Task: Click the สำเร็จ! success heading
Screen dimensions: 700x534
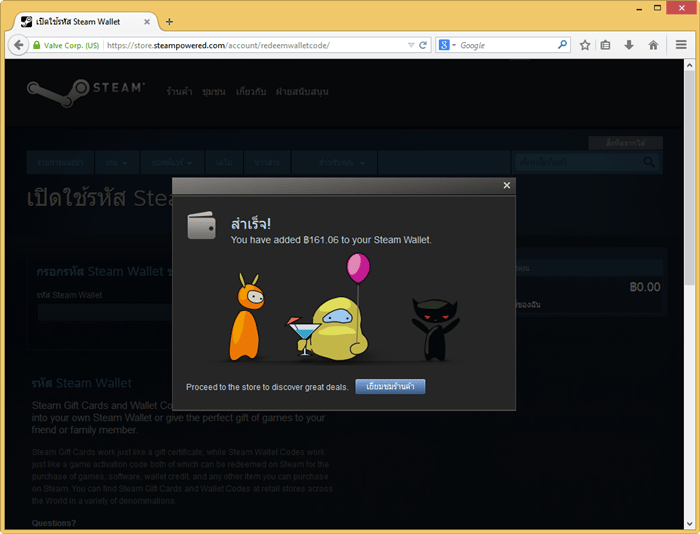Action: pos(251,223)
